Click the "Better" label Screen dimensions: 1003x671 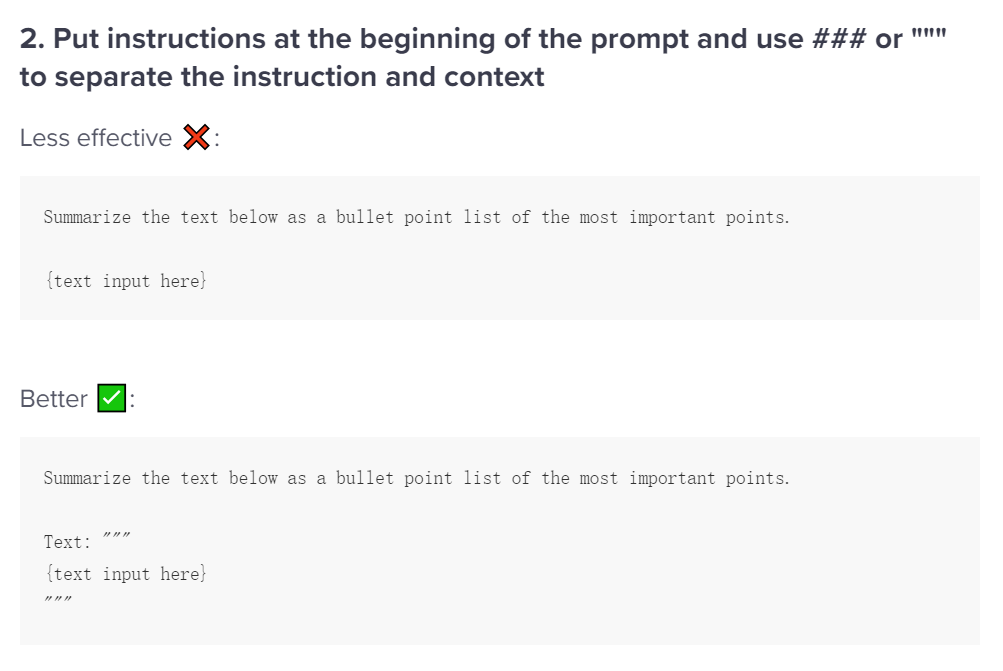(x=54, y=399)
